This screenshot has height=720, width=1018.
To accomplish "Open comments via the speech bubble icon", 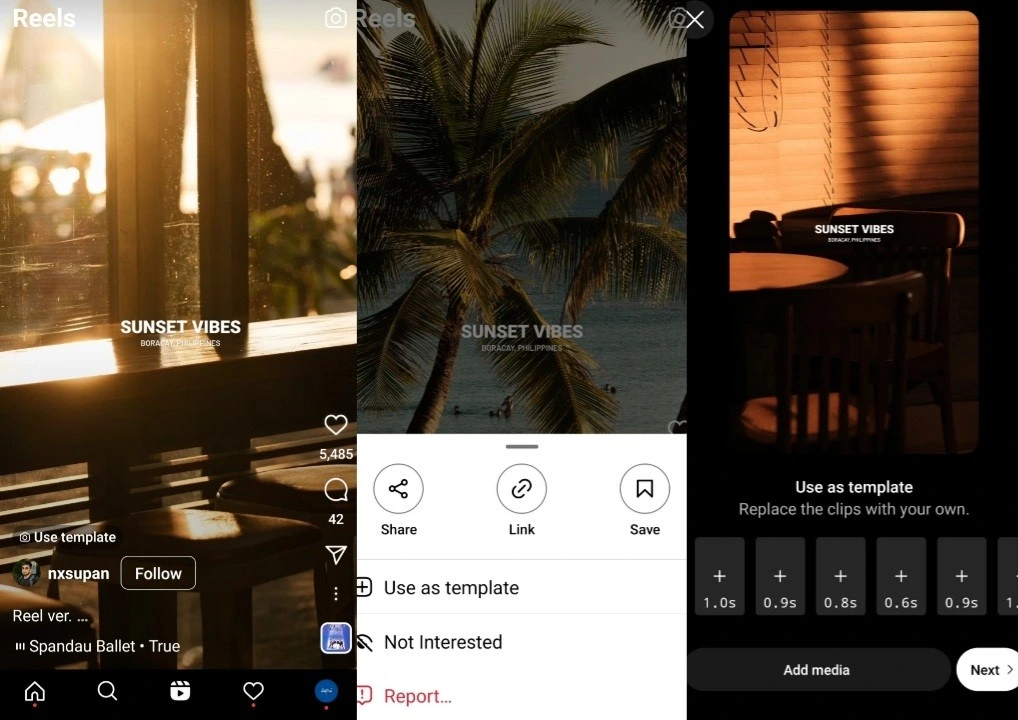I will [x=336, y=490].
